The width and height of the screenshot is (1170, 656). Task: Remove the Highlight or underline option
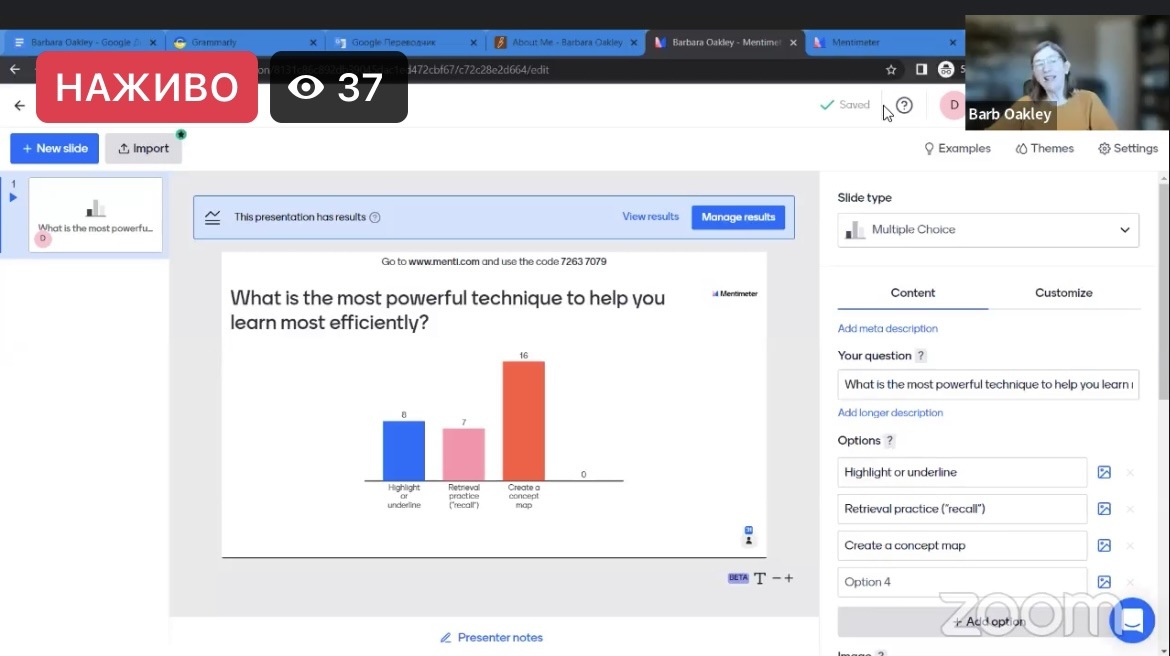point(1130,472)
